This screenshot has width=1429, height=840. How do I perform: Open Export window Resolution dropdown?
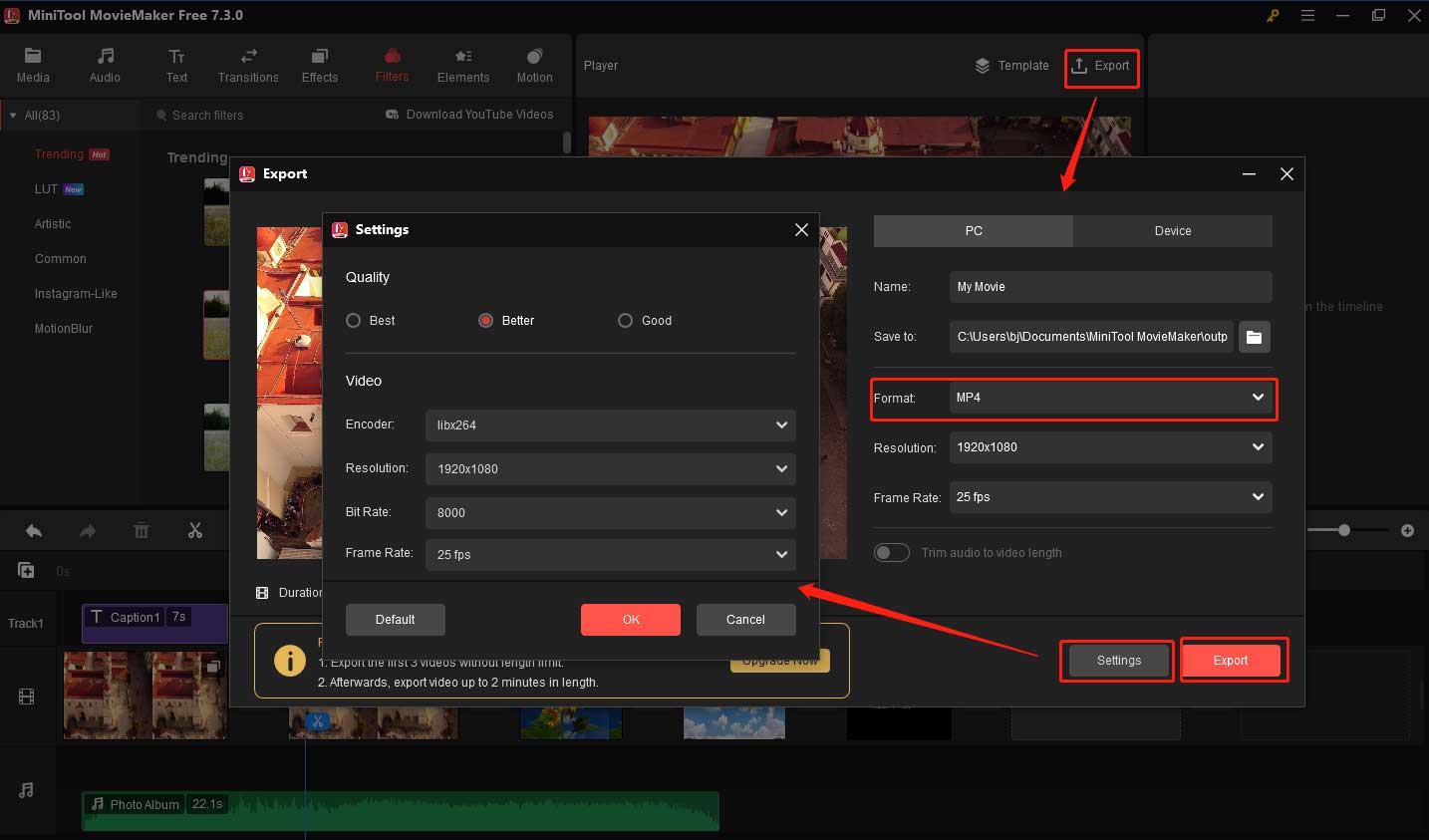tap(1110, 447)
